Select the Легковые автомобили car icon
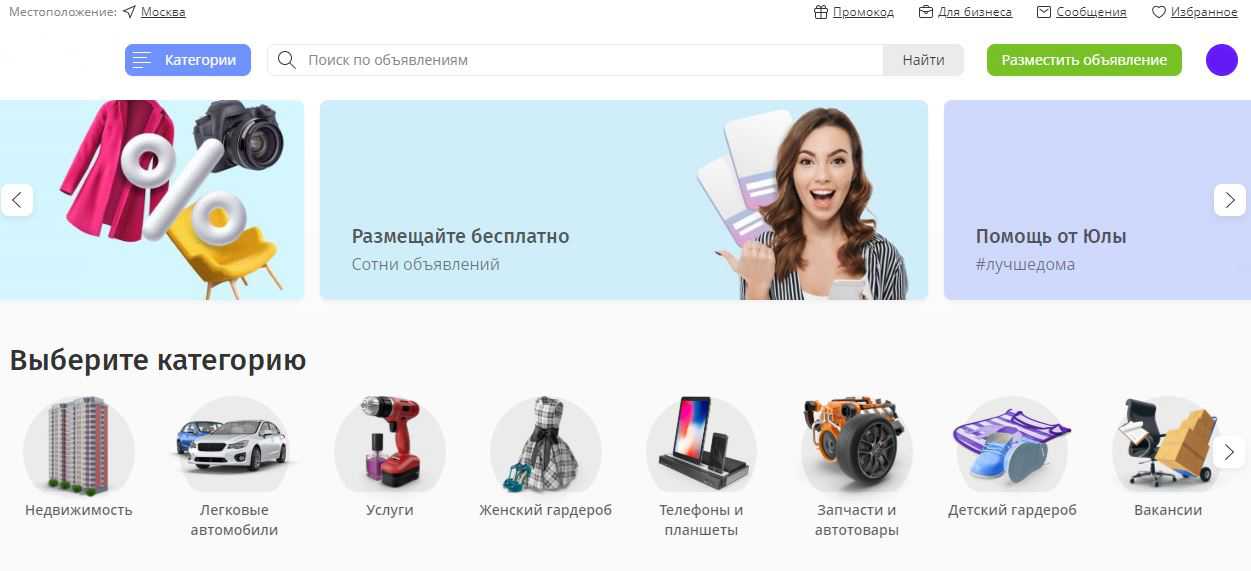1251x571 pixels. [x=234, y=445]
